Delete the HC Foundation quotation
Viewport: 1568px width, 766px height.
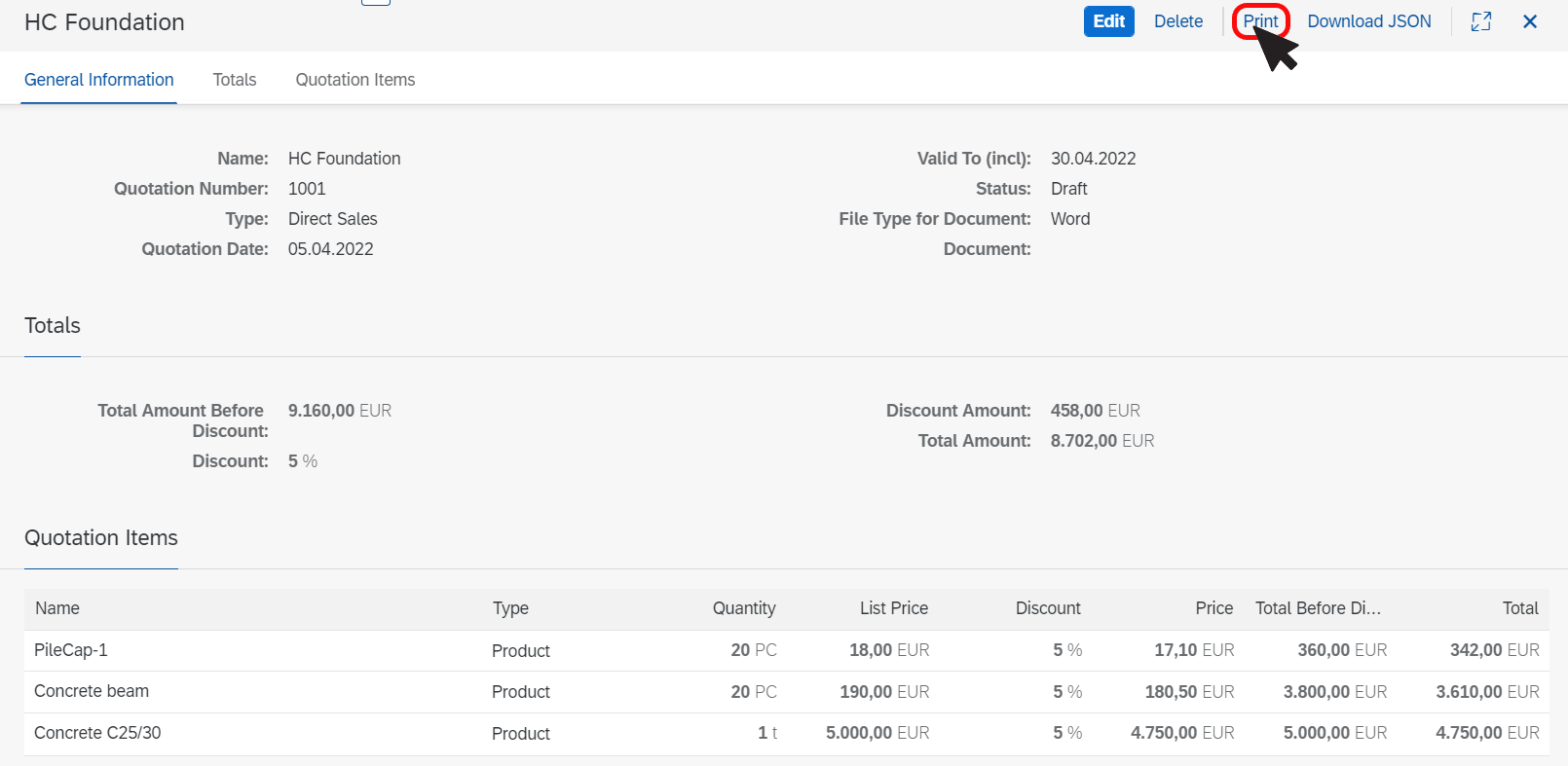click(1178, 21)
